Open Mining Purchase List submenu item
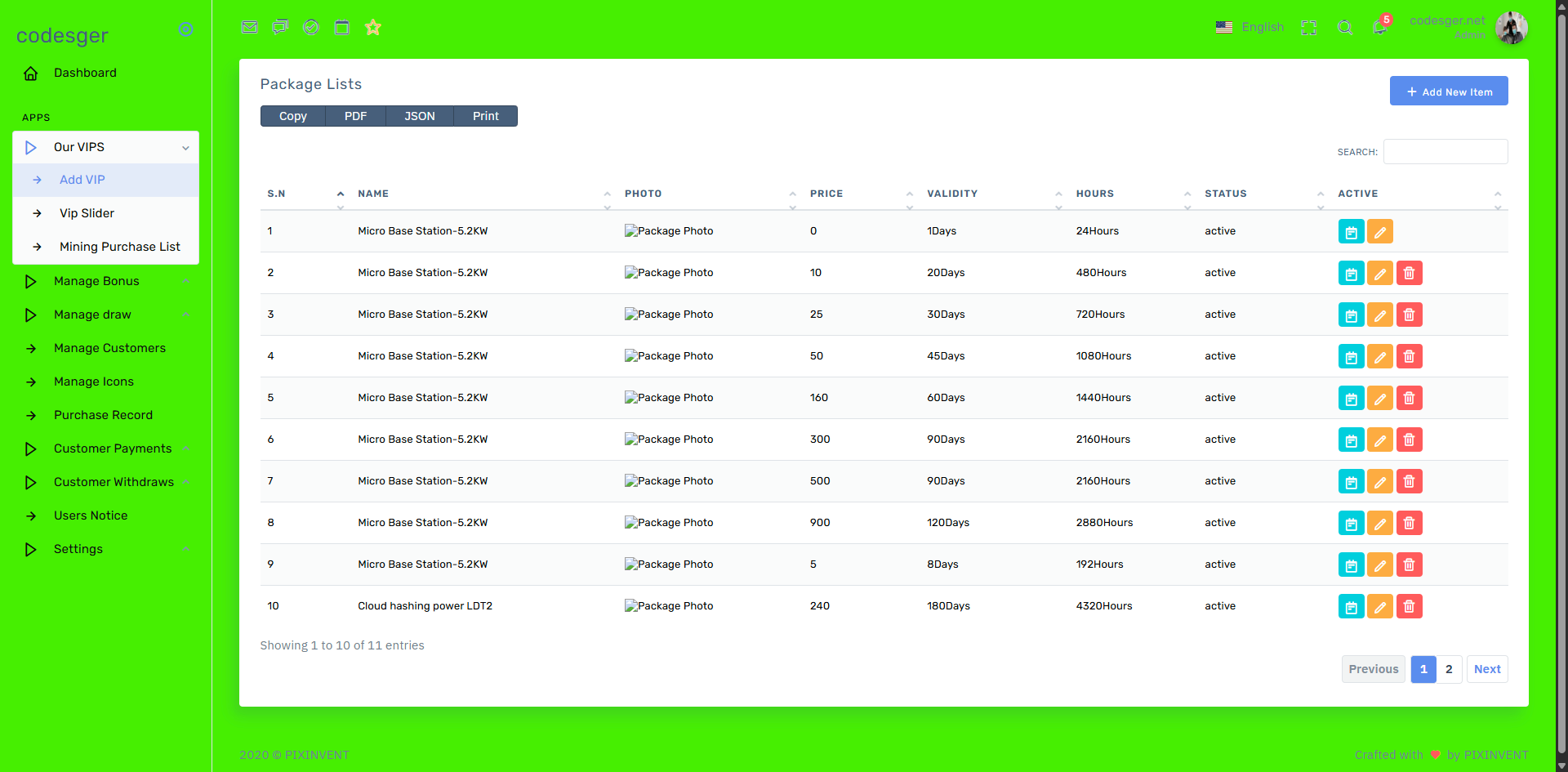The width and height of the screenshot is (1568, 772). [106, 248]
